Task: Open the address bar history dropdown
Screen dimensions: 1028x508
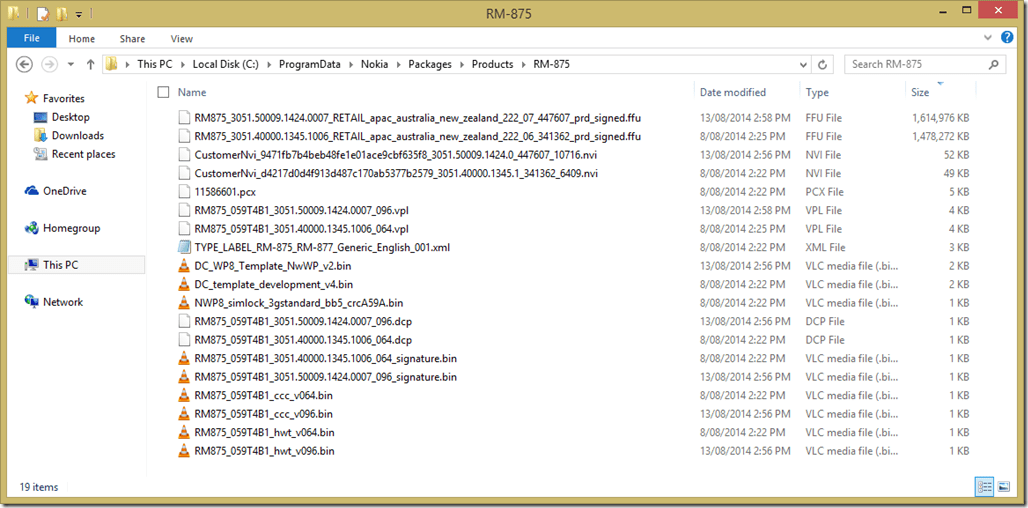Action: [803, 64]
